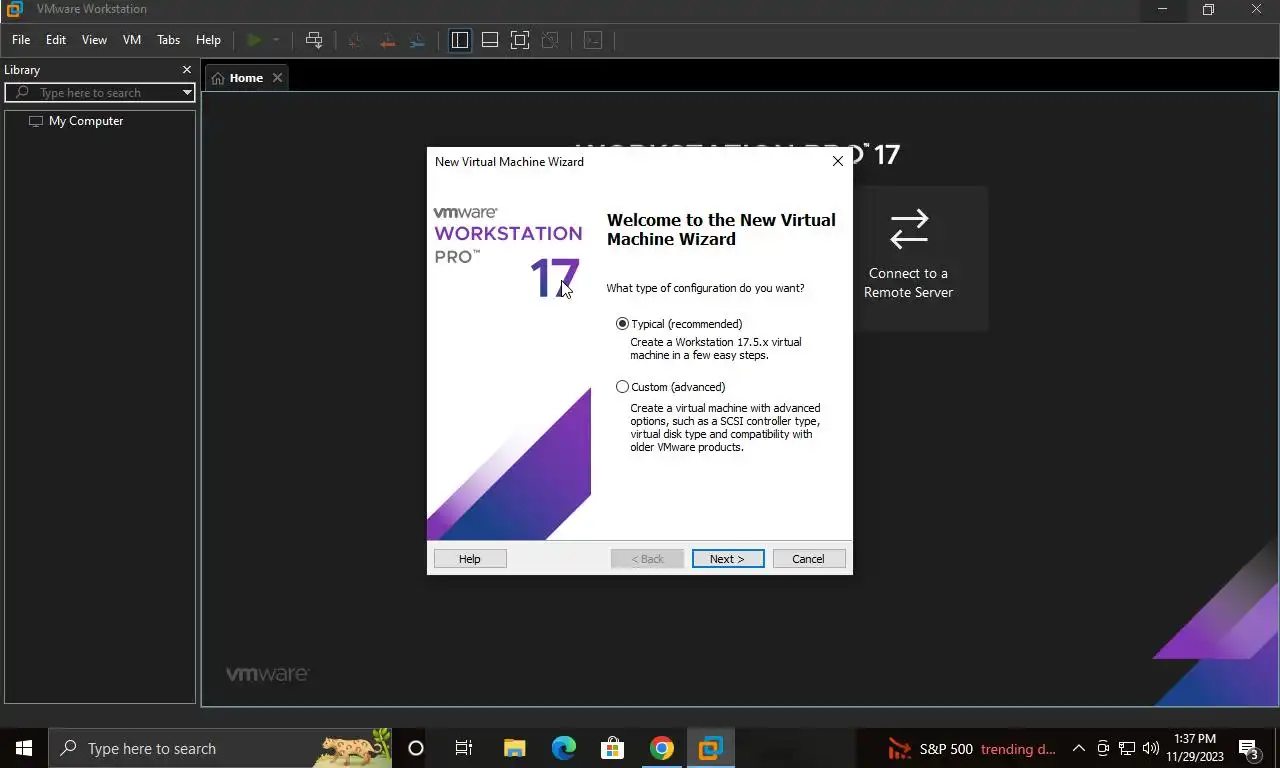Click the VMware Workstation taskbar icon

click(x=710, y=748)
